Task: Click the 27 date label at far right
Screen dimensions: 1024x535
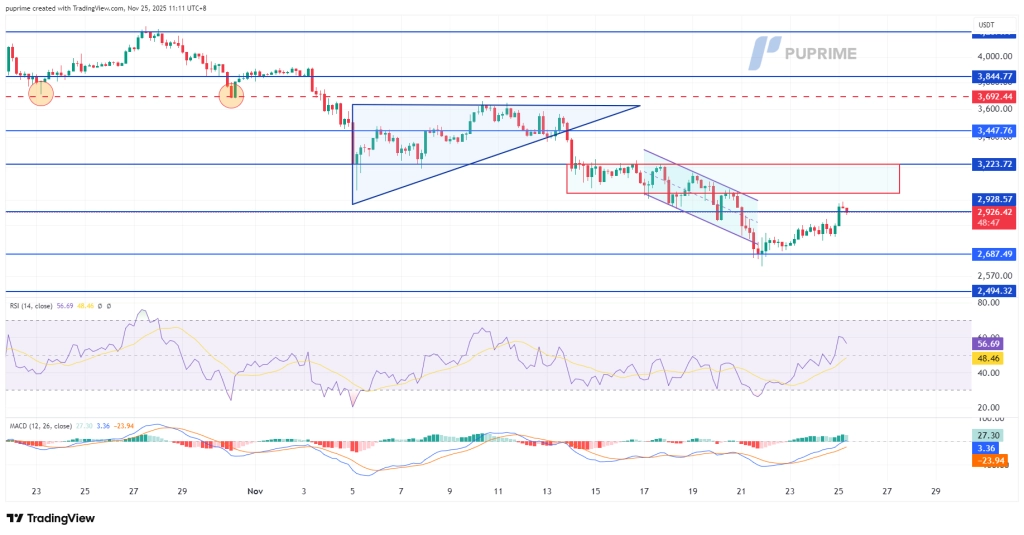Action: (x=886, y=491)
